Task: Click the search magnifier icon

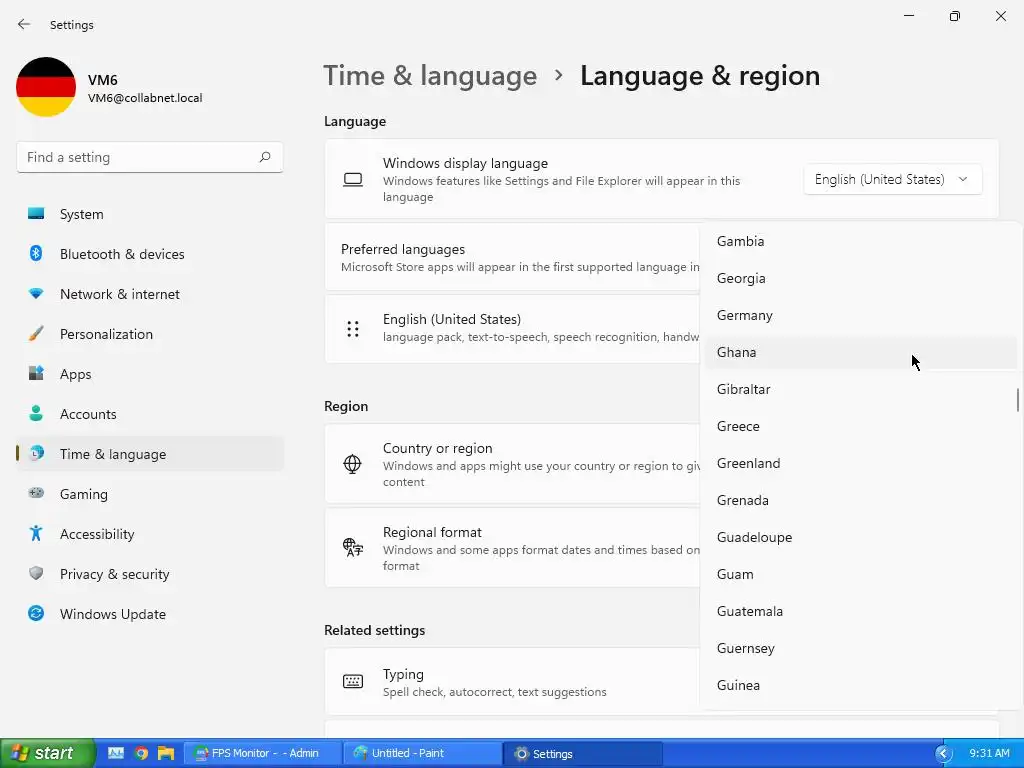Action: (264, 157)
